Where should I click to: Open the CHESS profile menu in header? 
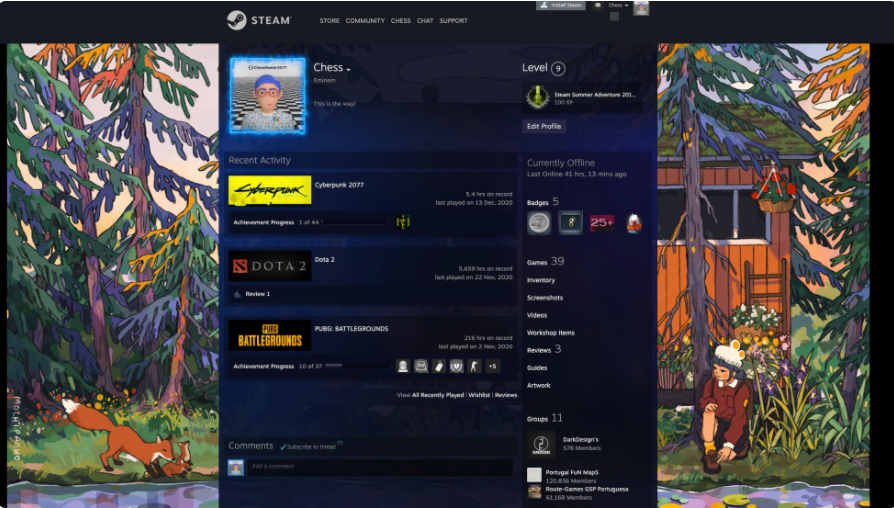[400, 21]
